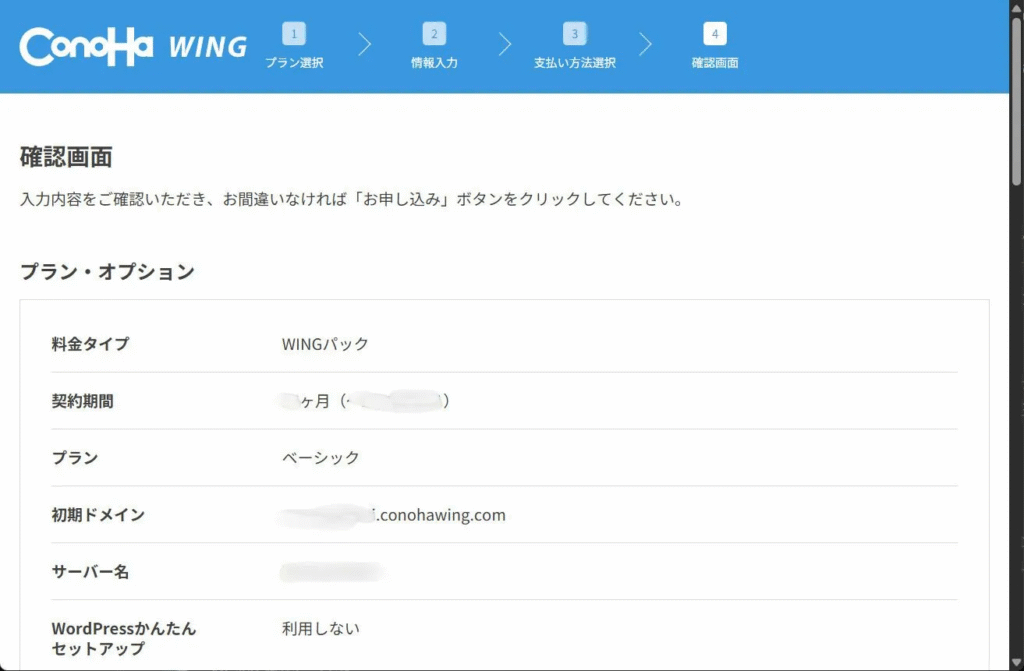1024x671 pixels.
Task: Select step 4 number icon
Action: (x=715, y=34)
